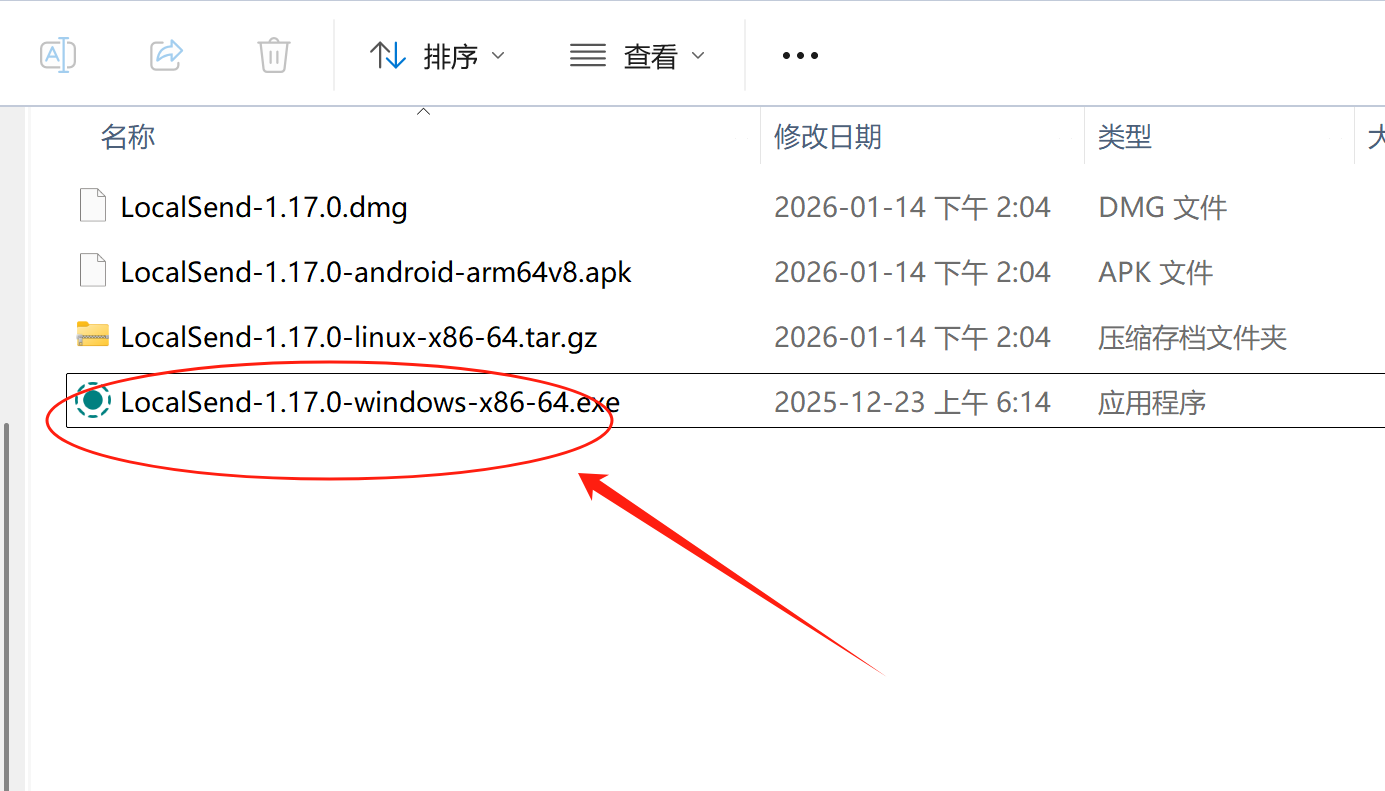This screenshot has width=1385, height=791.
Task: Open the 查看 view dropdown
Action: (637, 56)
